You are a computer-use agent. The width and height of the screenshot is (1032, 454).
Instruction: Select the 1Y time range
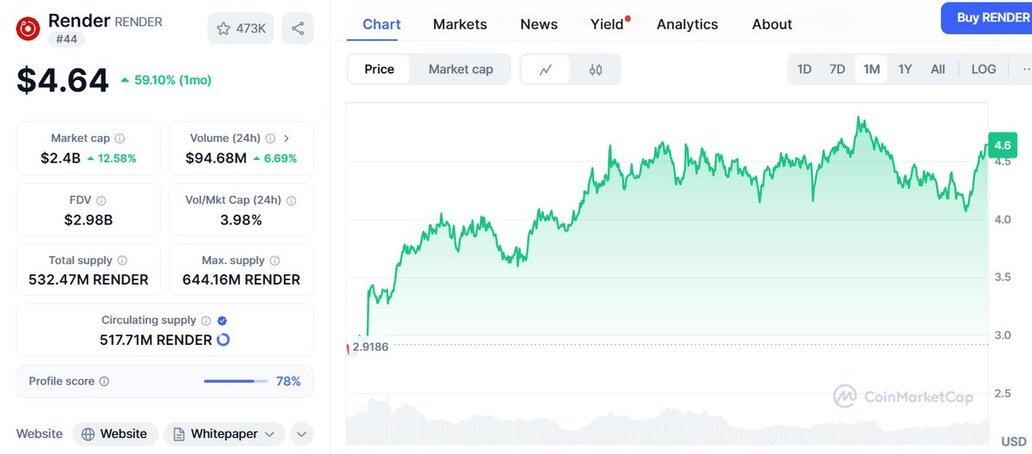click(905, 69)
